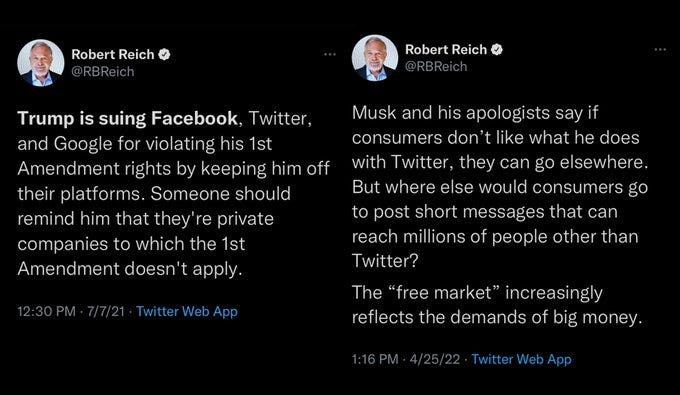The width and height of the screenshot is (680, 395).
Task: Open the @RBReich handle on the left tweet
Action: coord(103,72)
